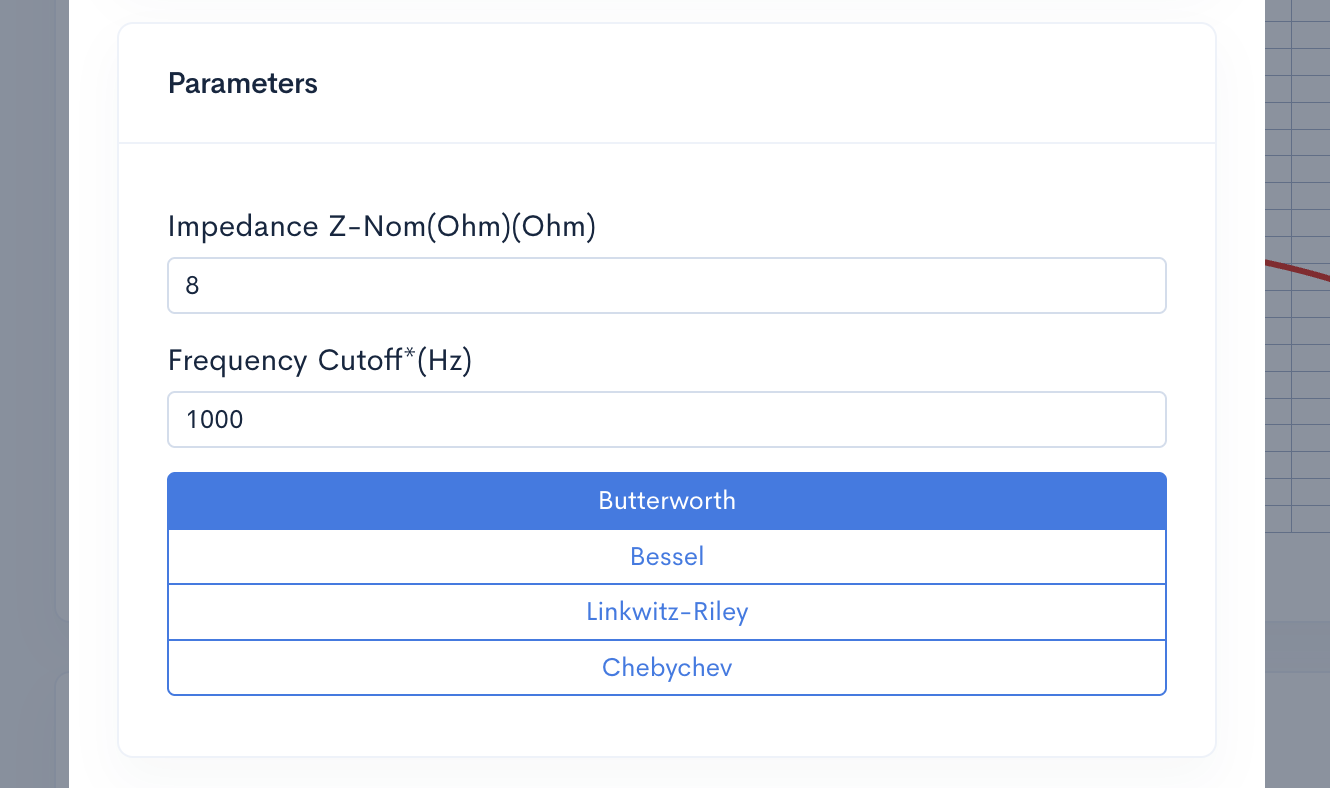Switch to the Linkwitz-Riley filter
This screenshot has height=788, width=1330.
666,612
